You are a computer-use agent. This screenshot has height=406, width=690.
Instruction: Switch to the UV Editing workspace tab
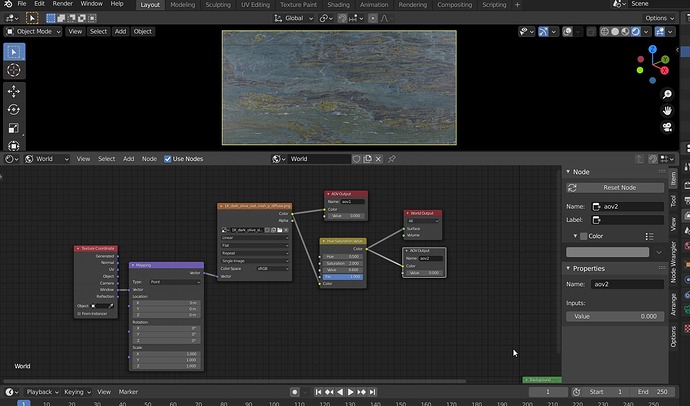click(x=255, y=4)
